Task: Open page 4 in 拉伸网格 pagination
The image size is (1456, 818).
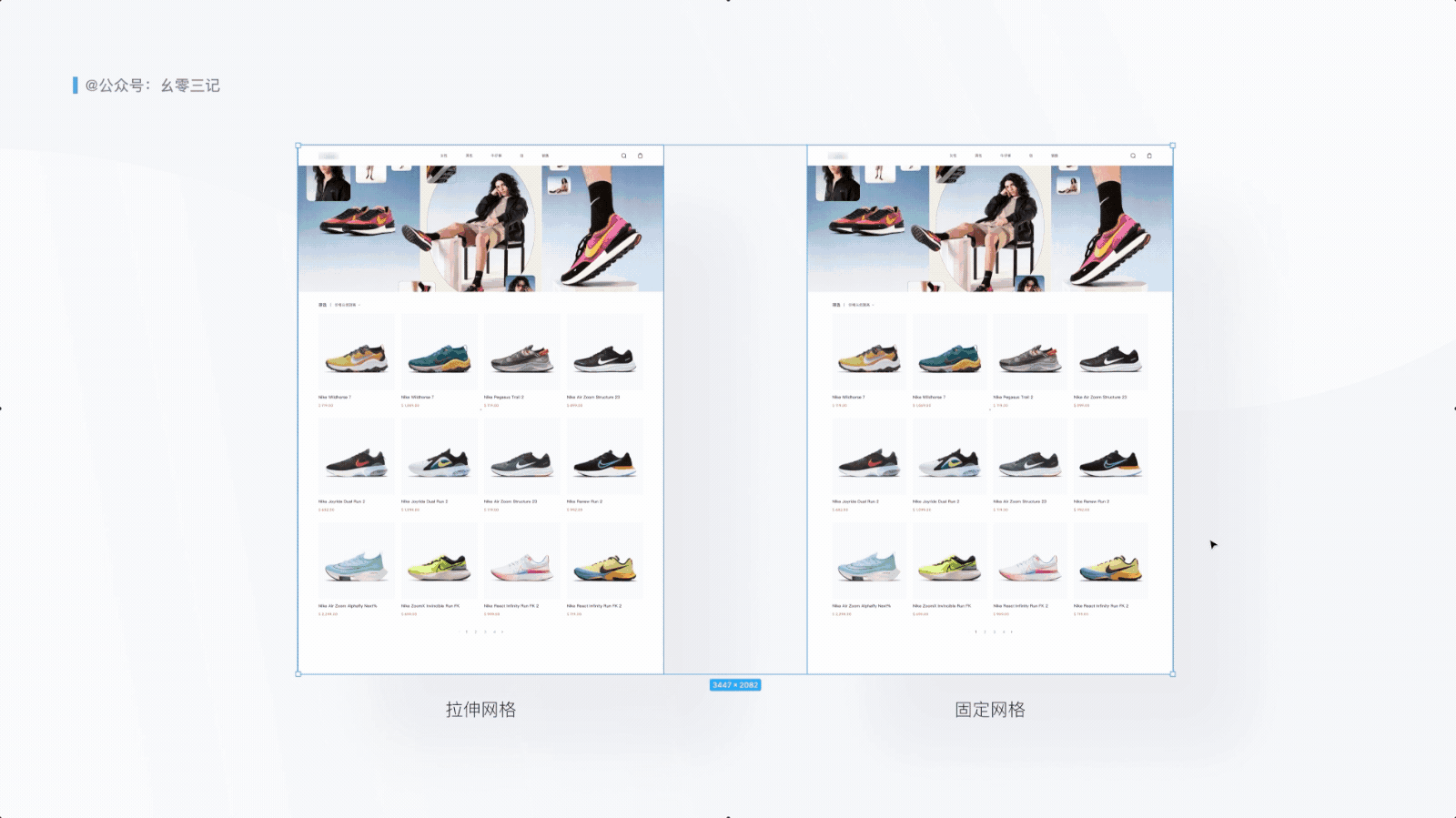Action: click(494, 631)
